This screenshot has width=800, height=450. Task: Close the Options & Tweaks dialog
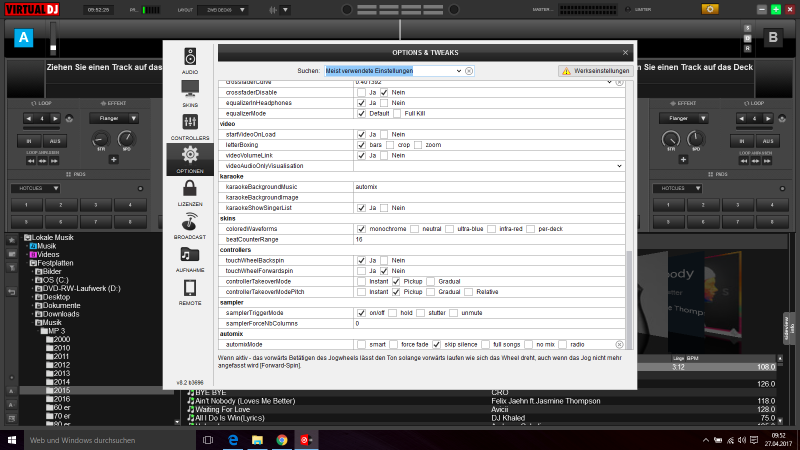click(x=626, y=53)
